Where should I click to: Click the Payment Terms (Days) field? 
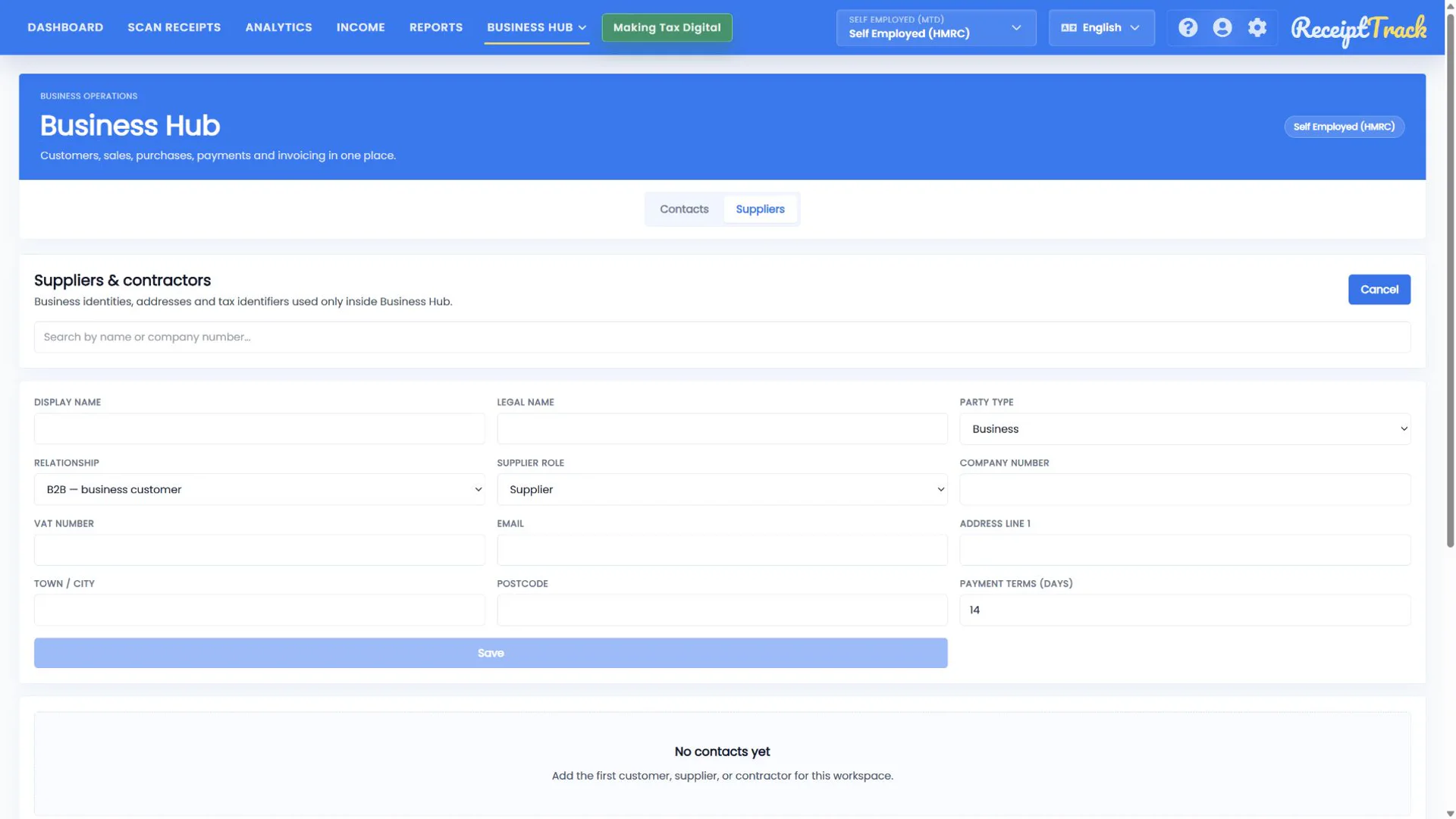1185,610
